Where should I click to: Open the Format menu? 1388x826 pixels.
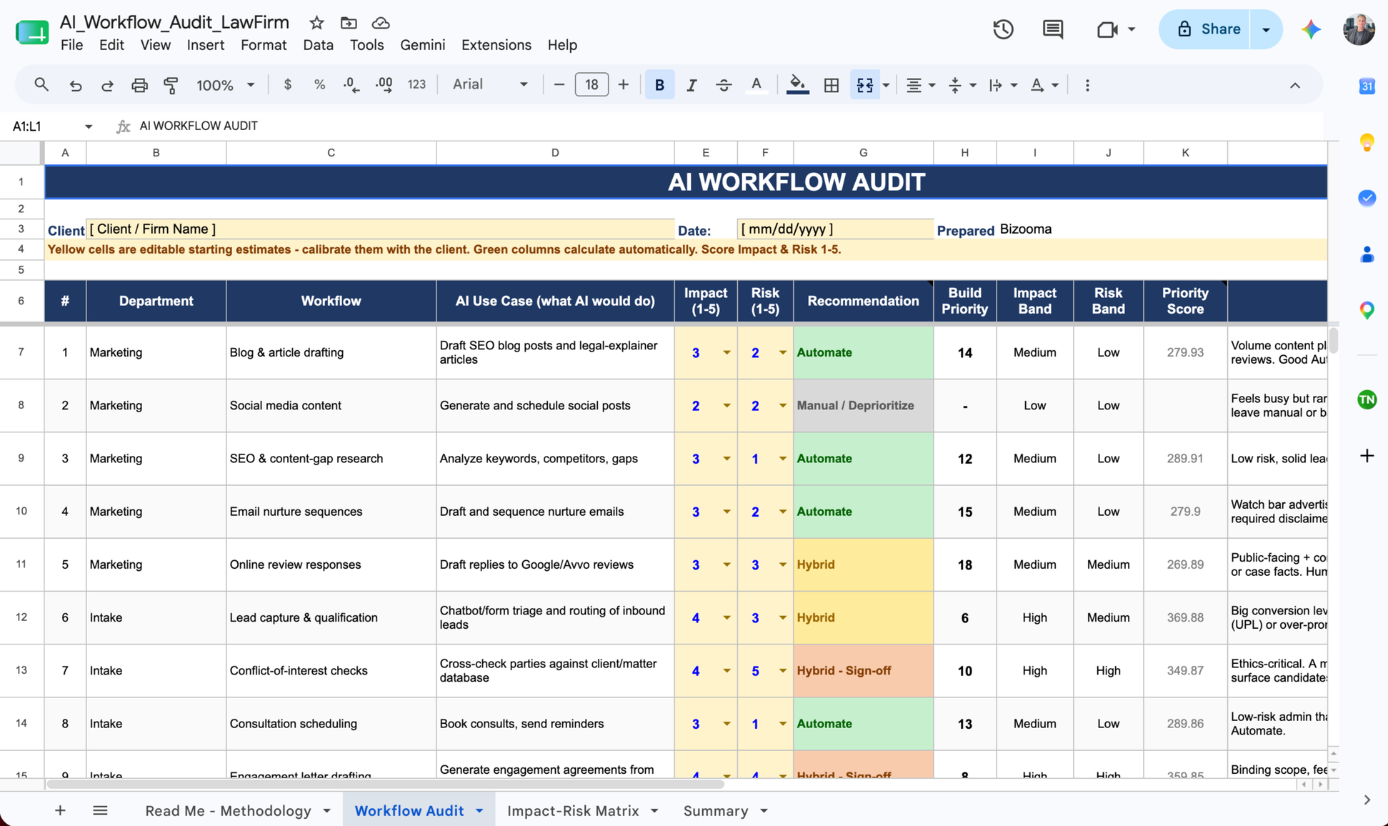tap(264, 45)
